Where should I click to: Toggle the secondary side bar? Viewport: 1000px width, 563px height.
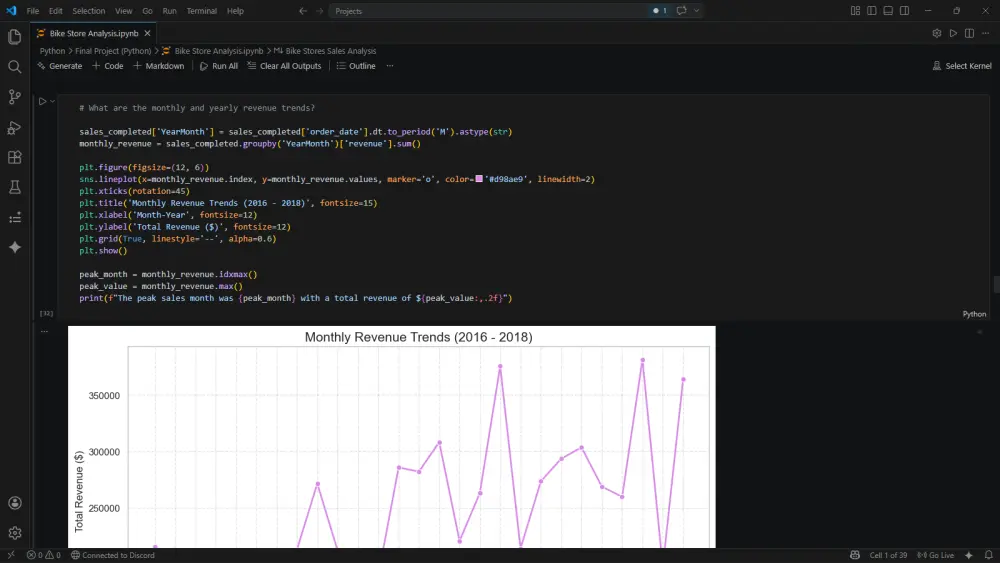click(904, 11)
